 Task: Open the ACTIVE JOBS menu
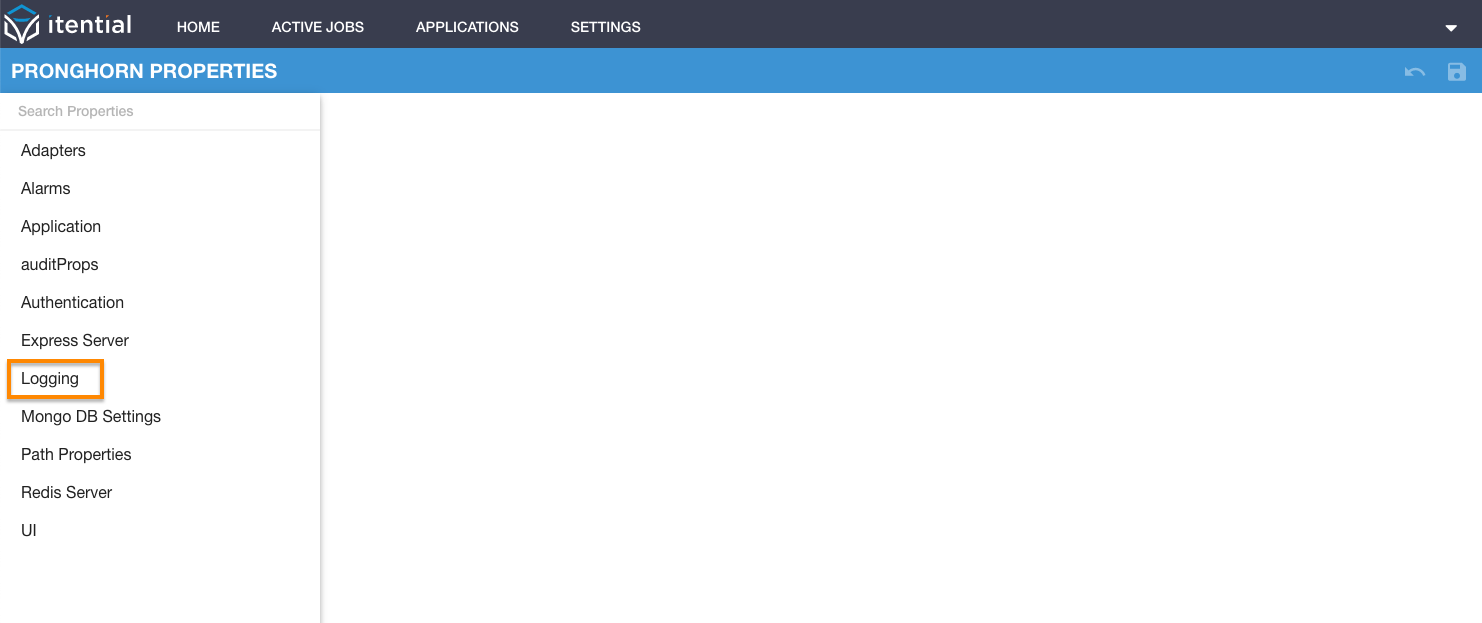coord(318,27)
